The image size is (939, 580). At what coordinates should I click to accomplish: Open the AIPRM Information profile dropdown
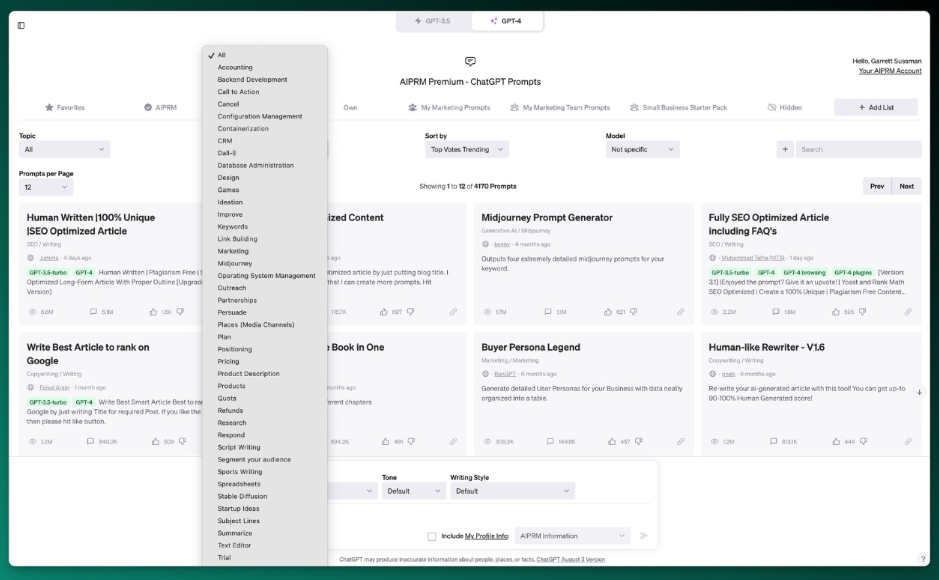(x=573, y=536)
